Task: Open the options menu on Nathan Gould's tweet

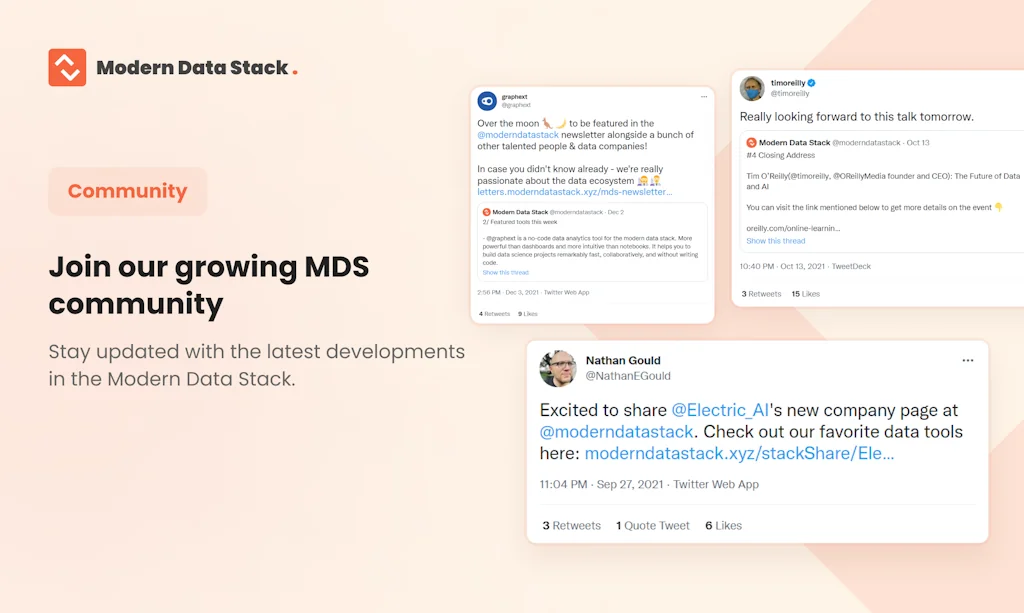Action: point(967,360)
